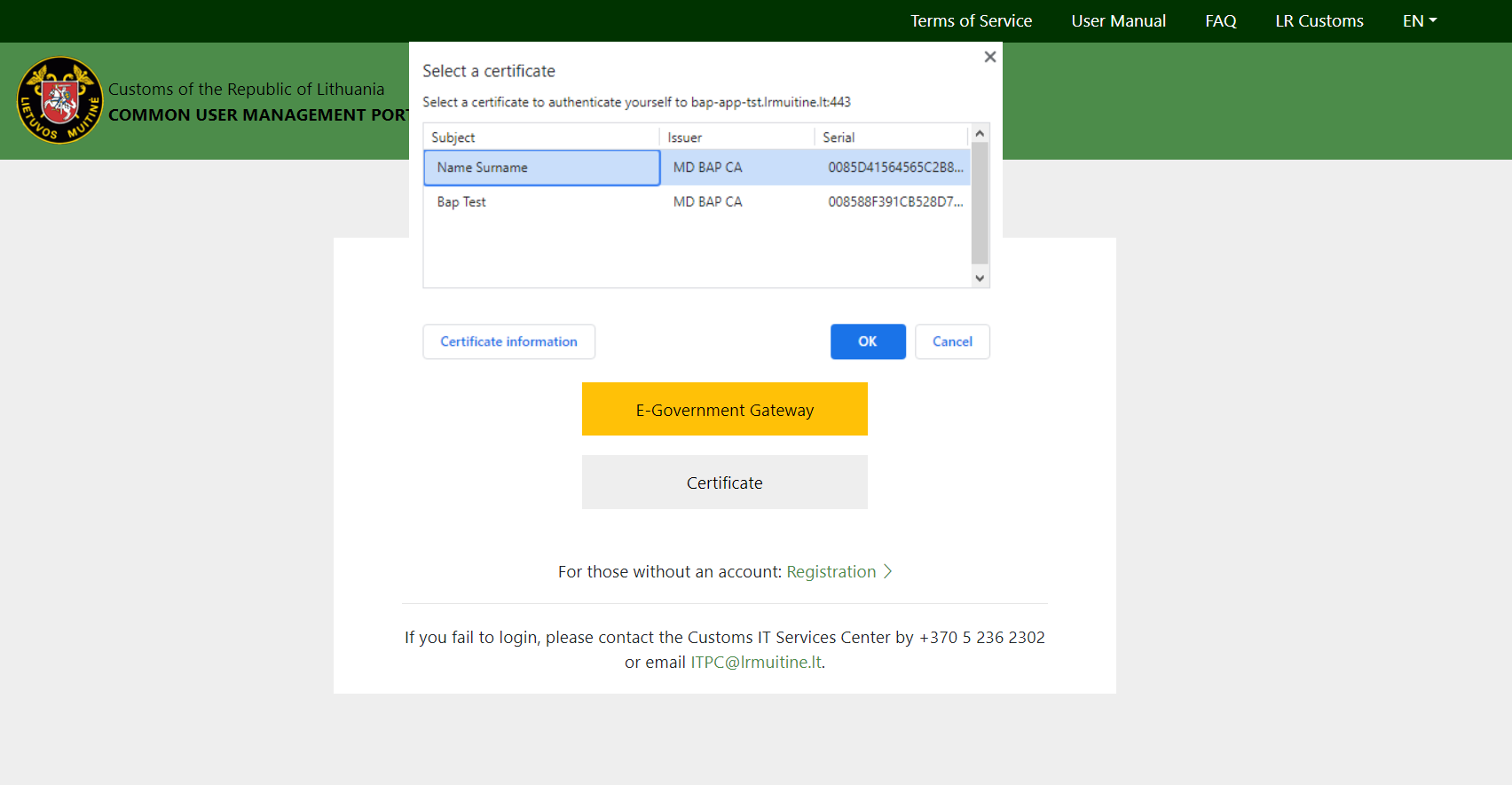This screenshot has width=1512, height=785.
Task: Click chevron arrow next to Registration
Action: pyautogui.click(x=887, y=572)
